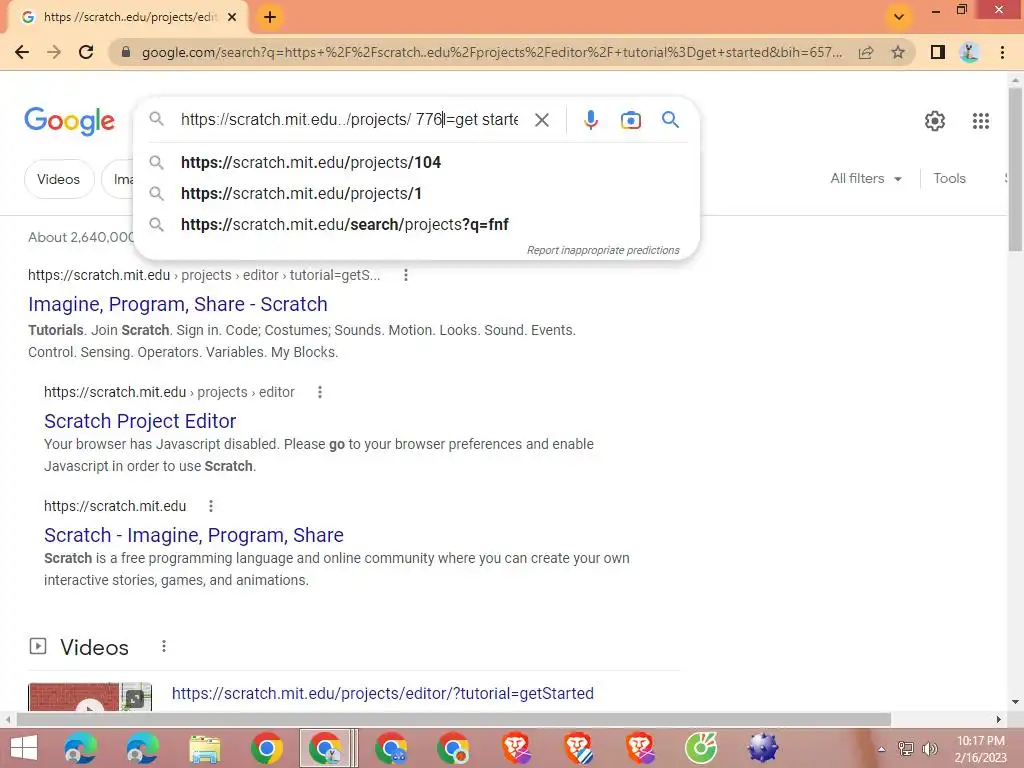Open the browser side panel
This screenshot has height=768, width=1024.
(938, 52)
